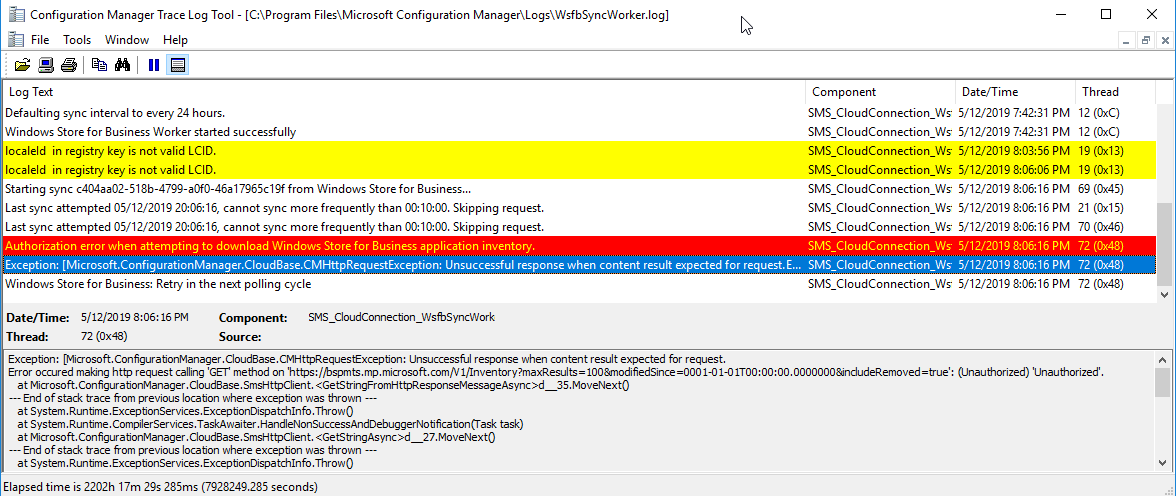The width and height of the screenshot is (1176, 496).
Task: Select the highlighted 'Exception: [Microsoft.ConfigurationManager' row
Action: click(x=578, y=265)
